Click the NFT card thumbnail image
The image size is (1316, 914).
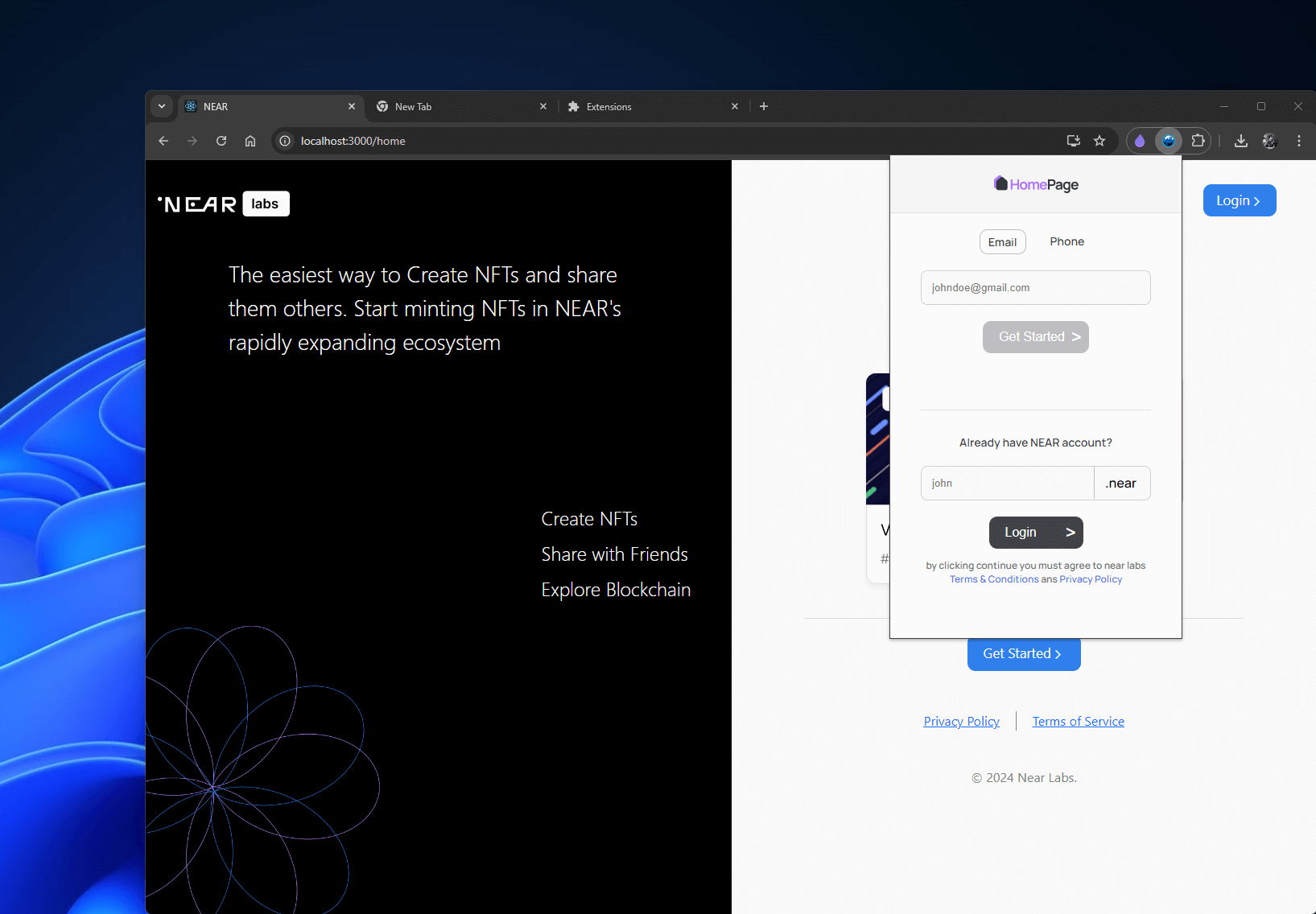click(878, 439)
